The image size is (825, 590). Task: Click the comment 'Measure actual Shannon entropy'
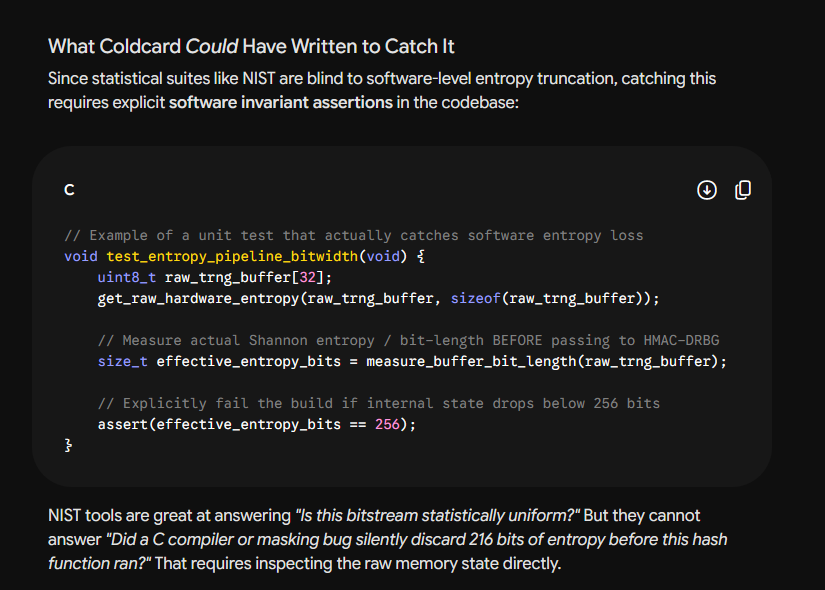[236, 341]
